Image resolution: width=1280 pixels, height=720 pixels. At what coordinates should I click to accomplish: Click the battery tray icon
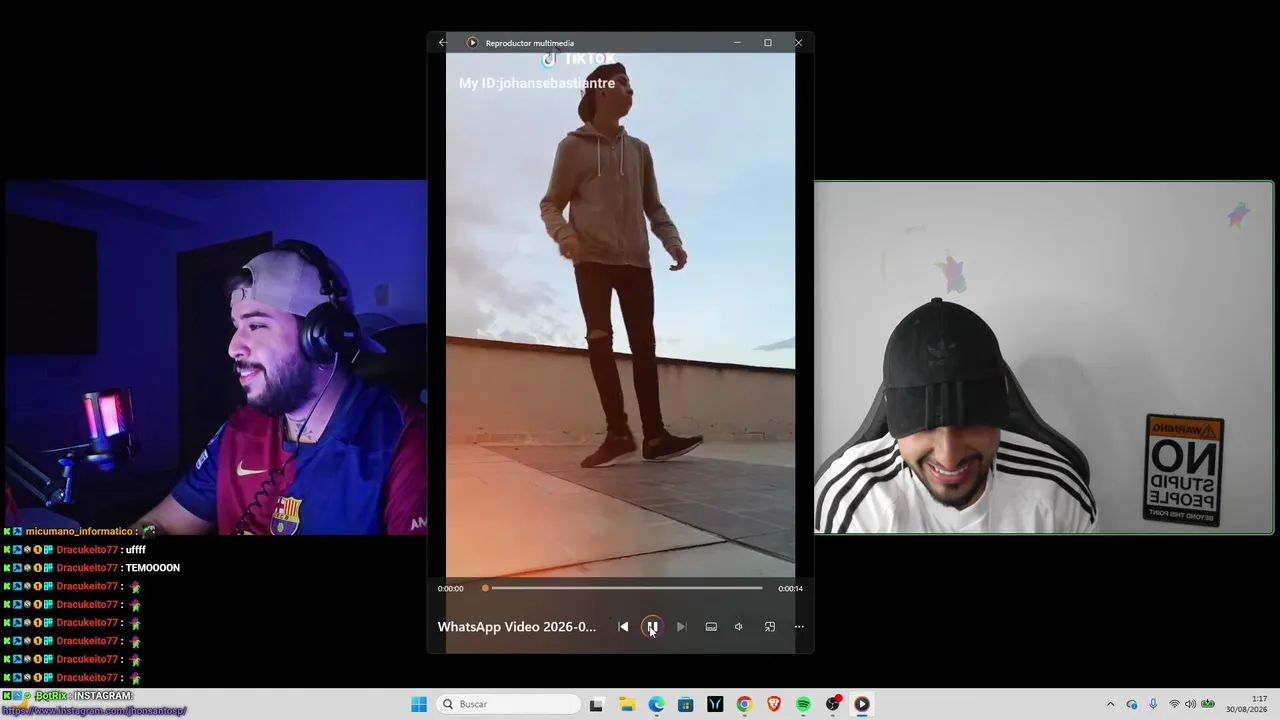(x=1208, y=704)
